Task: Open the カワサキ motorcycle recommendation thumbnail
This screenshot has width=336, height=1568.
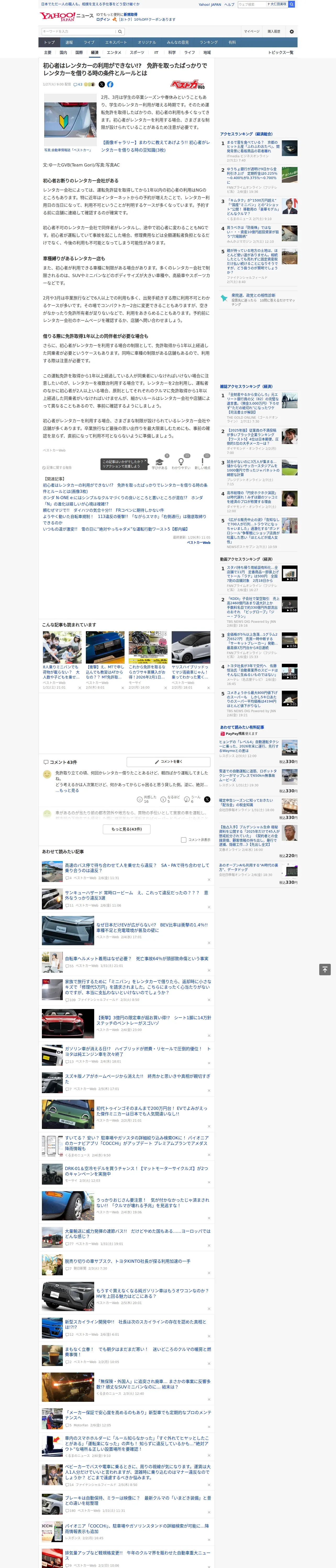Action: pos(148,647)
